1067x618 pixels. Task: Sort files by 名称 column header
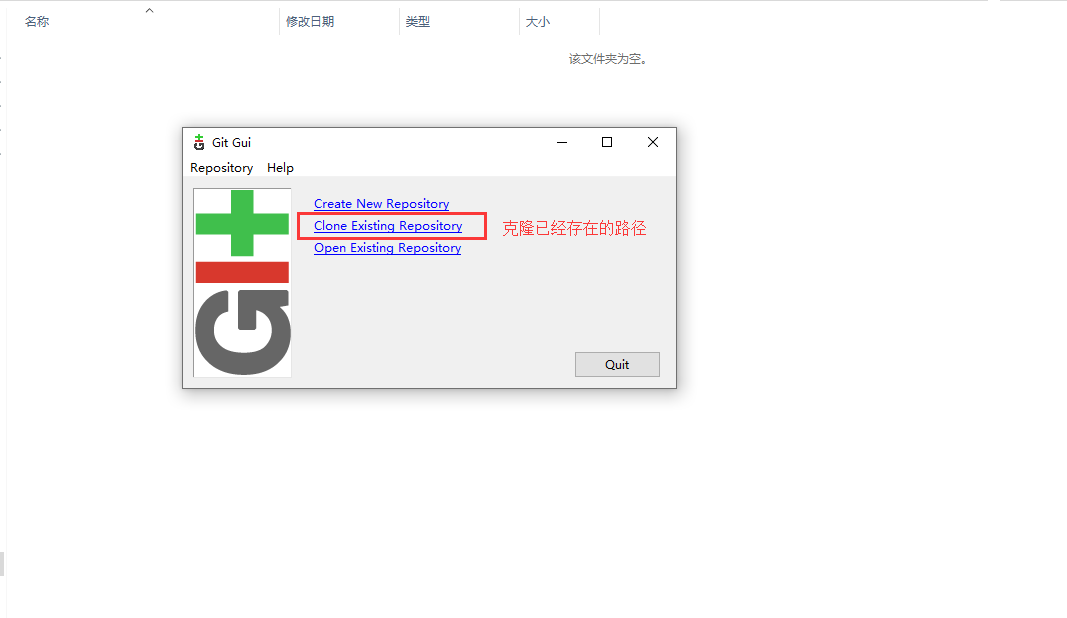[x=37, y=22]
